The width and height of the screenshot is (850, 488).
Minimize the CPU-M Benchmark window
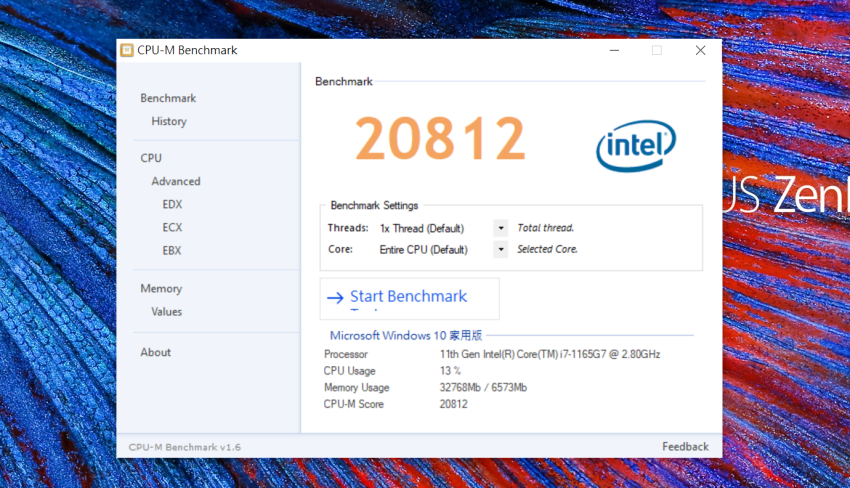click(614, 50)
